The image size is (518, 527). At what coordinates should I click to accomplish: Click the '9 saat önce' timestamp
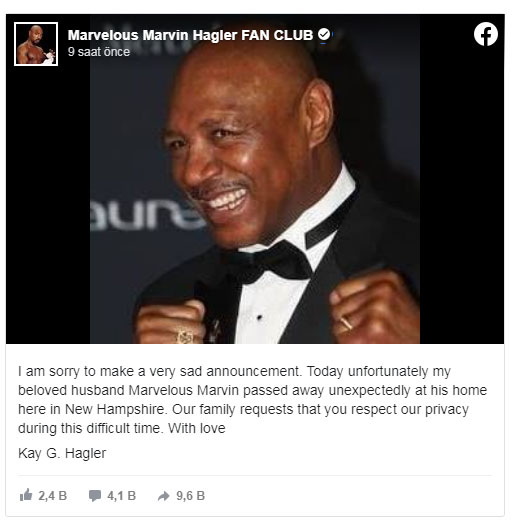point(98,52)
